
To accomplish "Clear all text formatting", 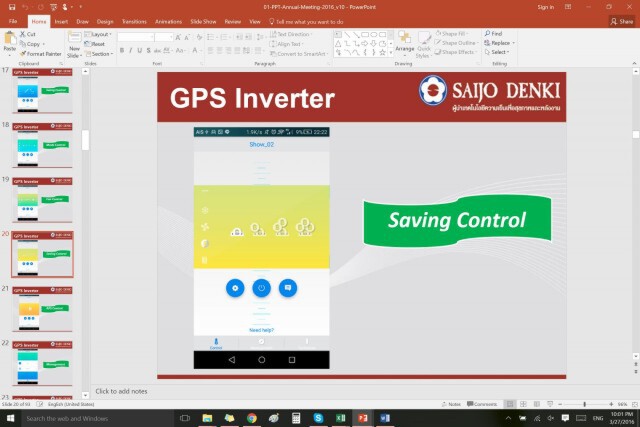I will coord(199,37).
